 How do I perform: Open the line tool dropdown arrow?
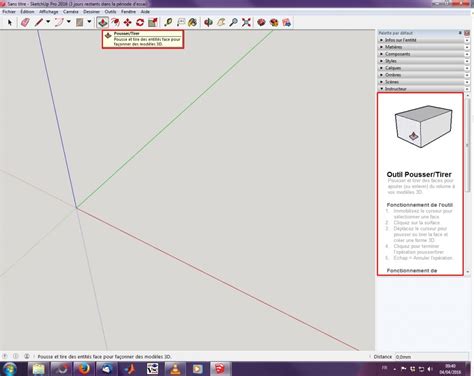click(x=48, y=22)
